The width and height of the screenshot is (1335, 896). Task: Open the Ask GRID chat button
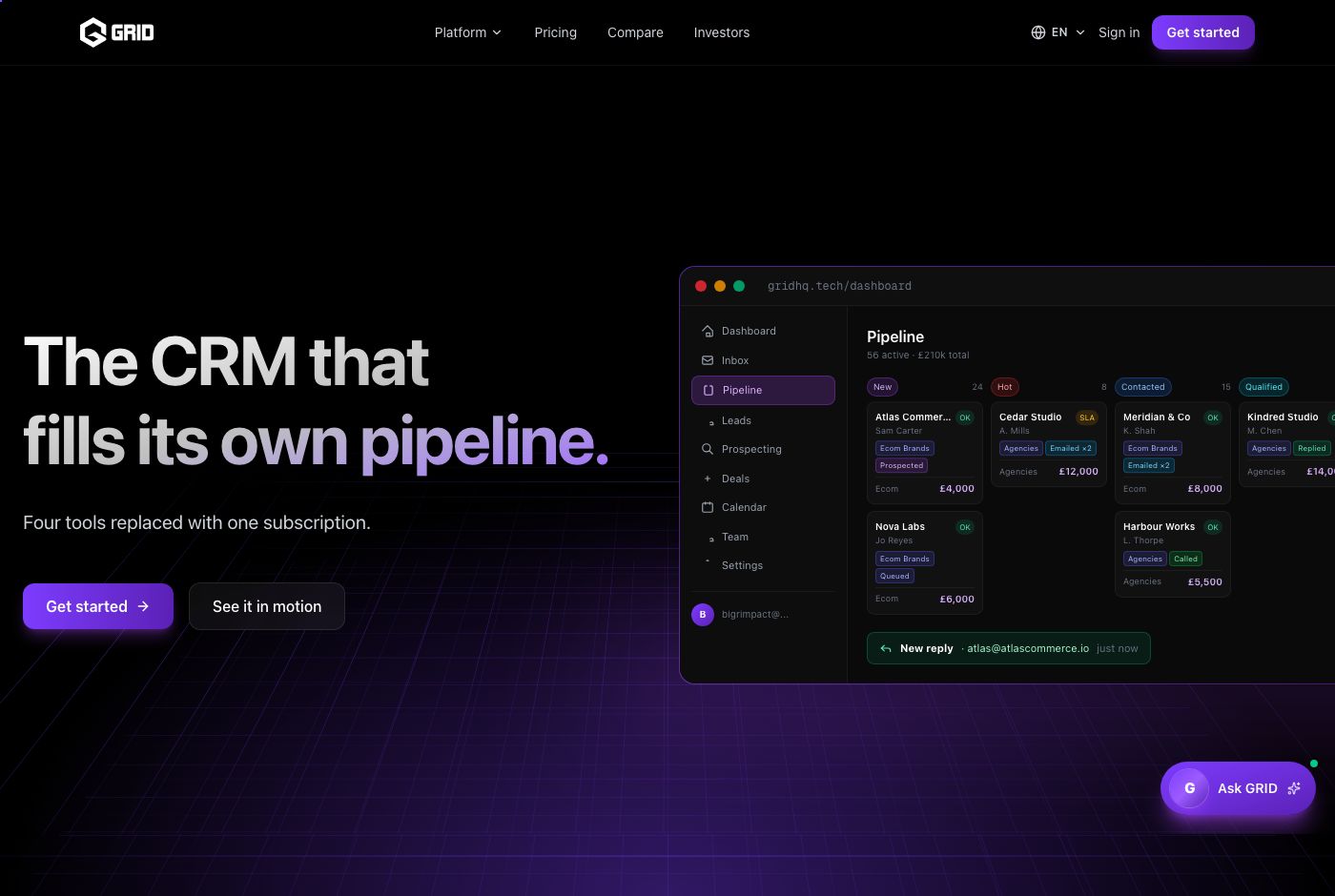1238,788
